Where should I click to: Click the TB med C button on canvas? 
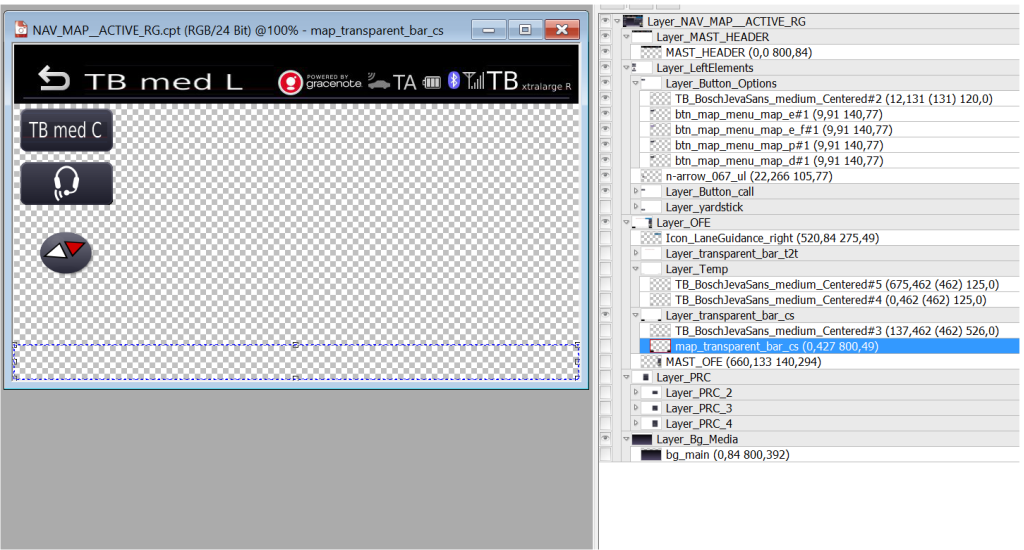tap(66, 130)
